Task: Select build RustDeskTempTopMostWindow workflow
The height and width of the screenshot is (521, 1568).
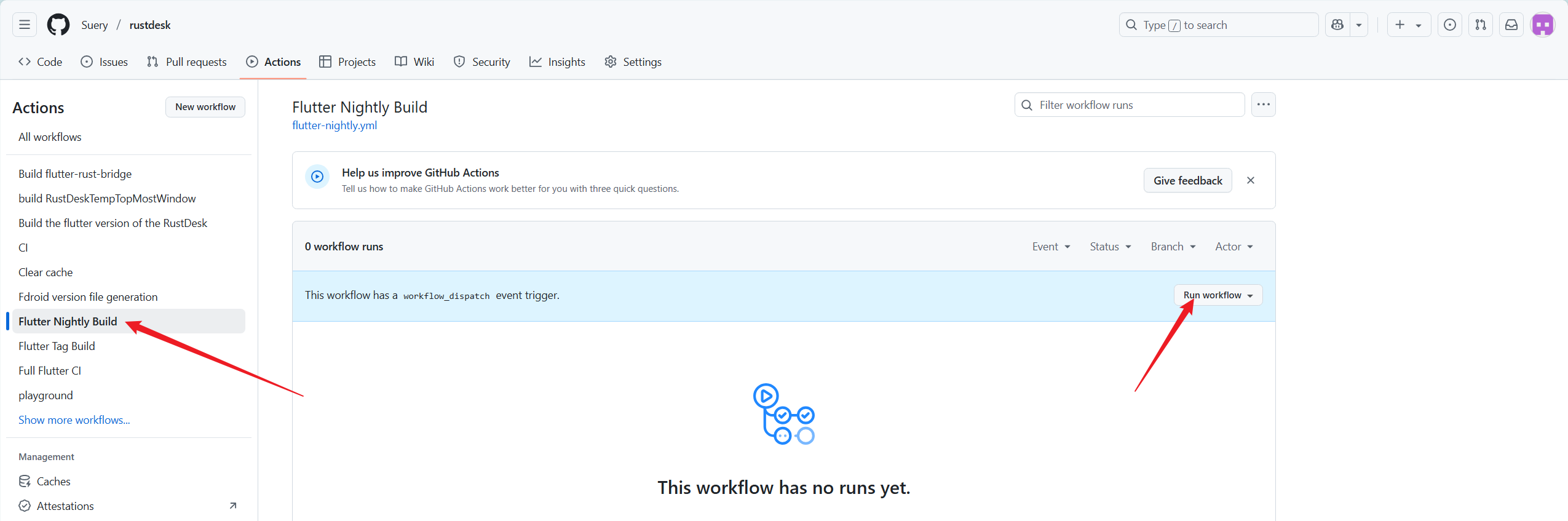Action: [x=129, y=198]
